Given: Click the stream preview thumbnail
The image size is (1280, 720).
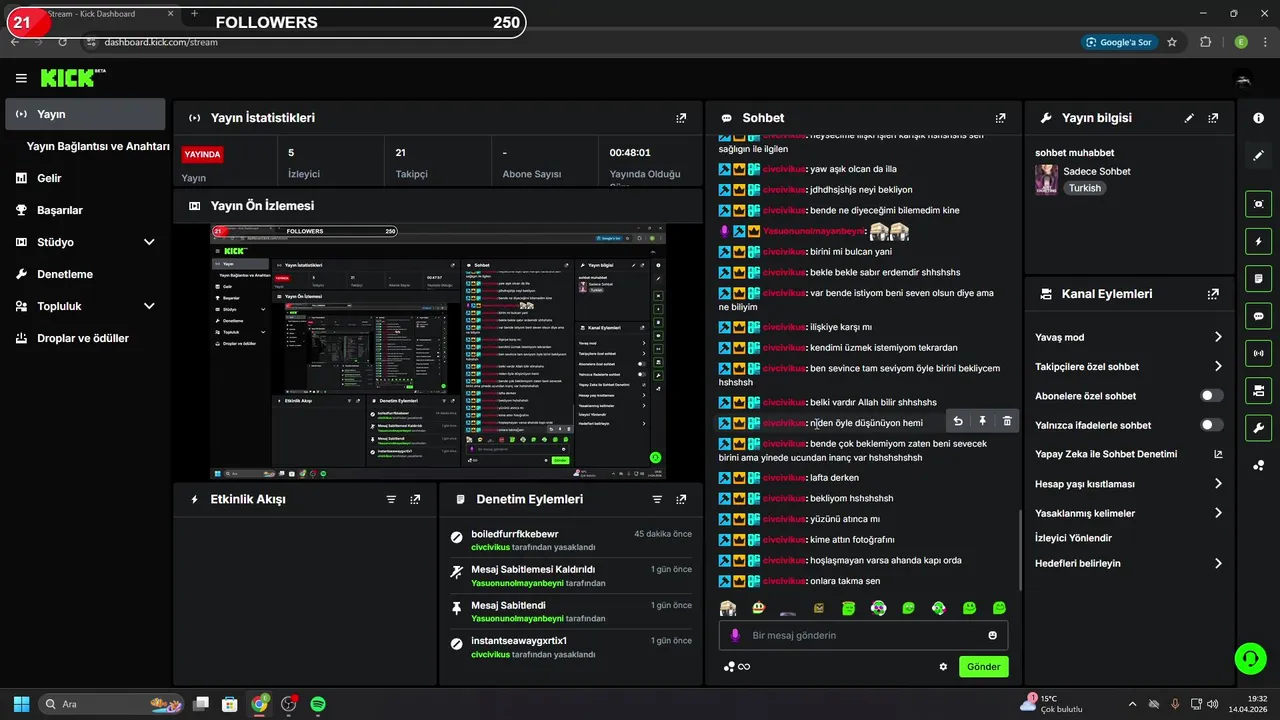Looking at the screenshot, I should 438,352.
